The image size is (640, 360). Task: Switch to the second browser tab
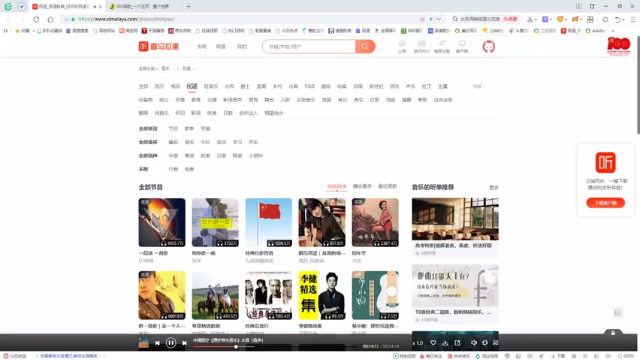click(143, 7)
